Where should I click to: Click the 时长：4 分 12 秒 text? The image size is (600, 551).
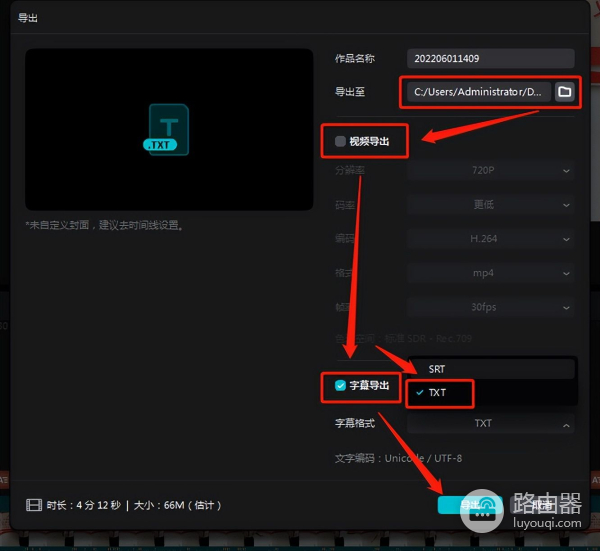[84, 505]
